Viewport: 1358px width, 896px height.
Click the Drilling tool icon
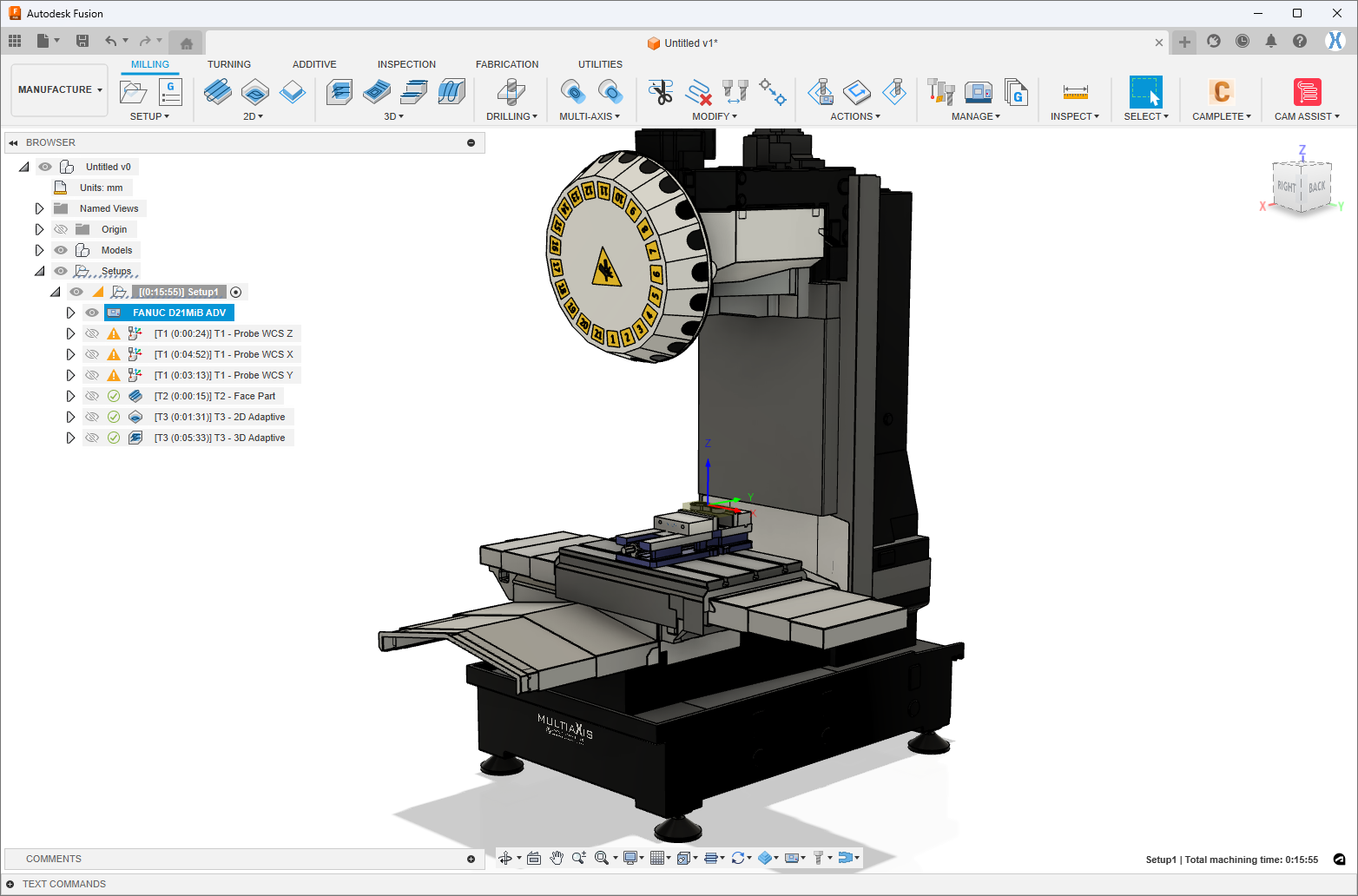(x=511, y=92)
